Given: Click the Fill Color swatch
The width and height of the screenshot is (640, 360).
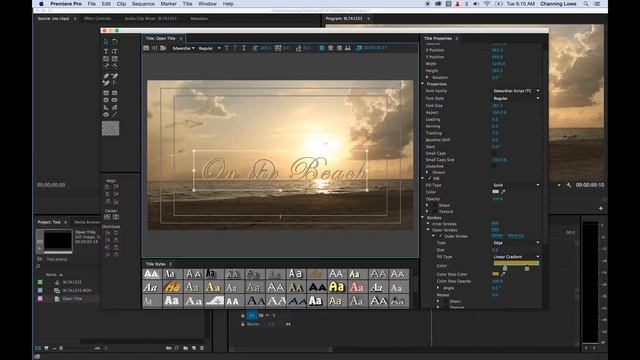Looking at the screenshot, I should coord(496,191).
